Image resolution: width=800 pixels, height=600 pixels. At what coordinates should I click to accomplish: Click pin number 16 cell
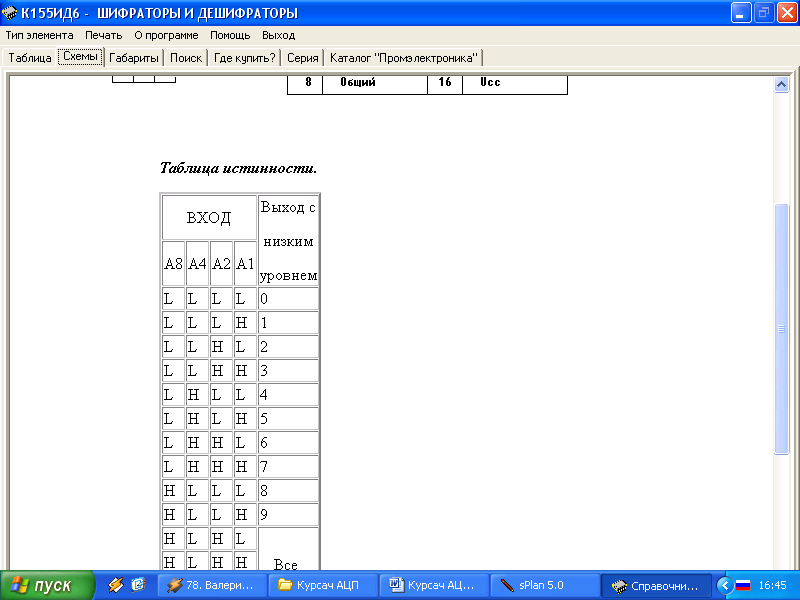click(x=445, y=84)
